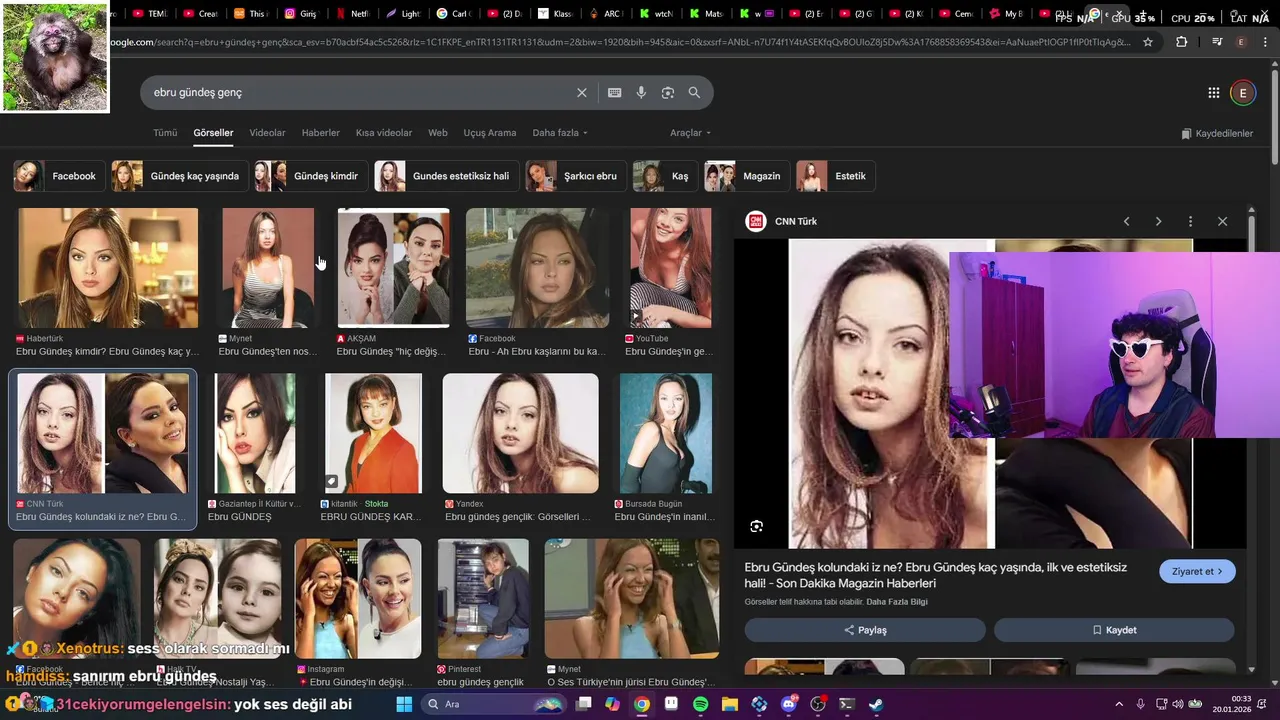Click the Ziyaret et button
1280x720 pixels.
pyautogui.click(x=1197, y=572)
